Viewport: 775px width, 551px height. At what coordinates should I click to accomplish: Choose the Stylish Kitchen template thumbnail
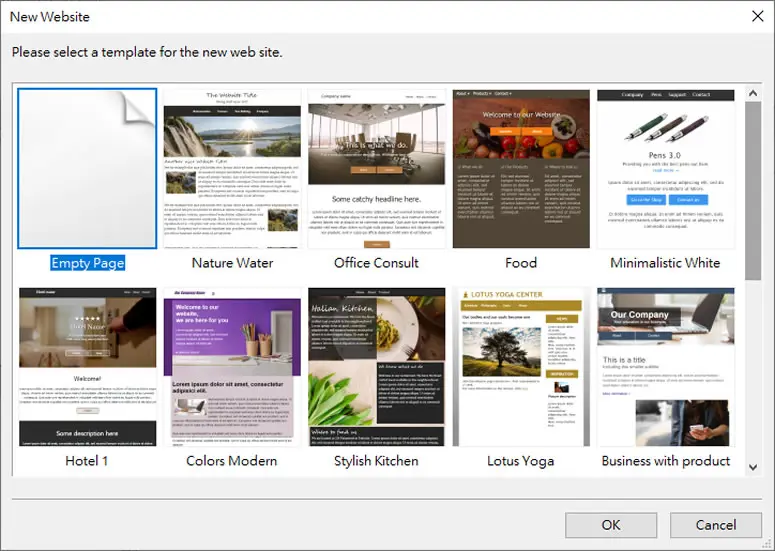(x=376, y=367)
